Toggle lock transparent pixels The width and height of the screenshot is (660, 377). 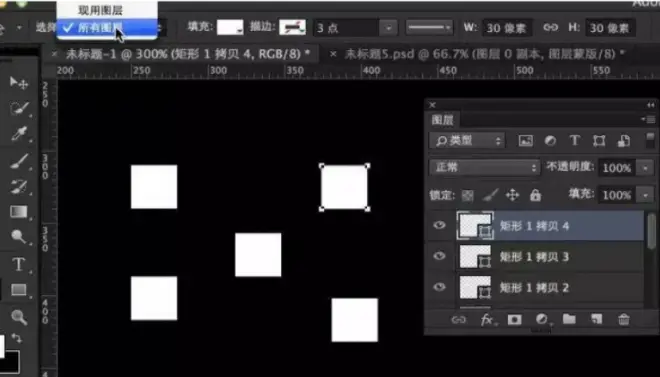[x=467, y=195]
